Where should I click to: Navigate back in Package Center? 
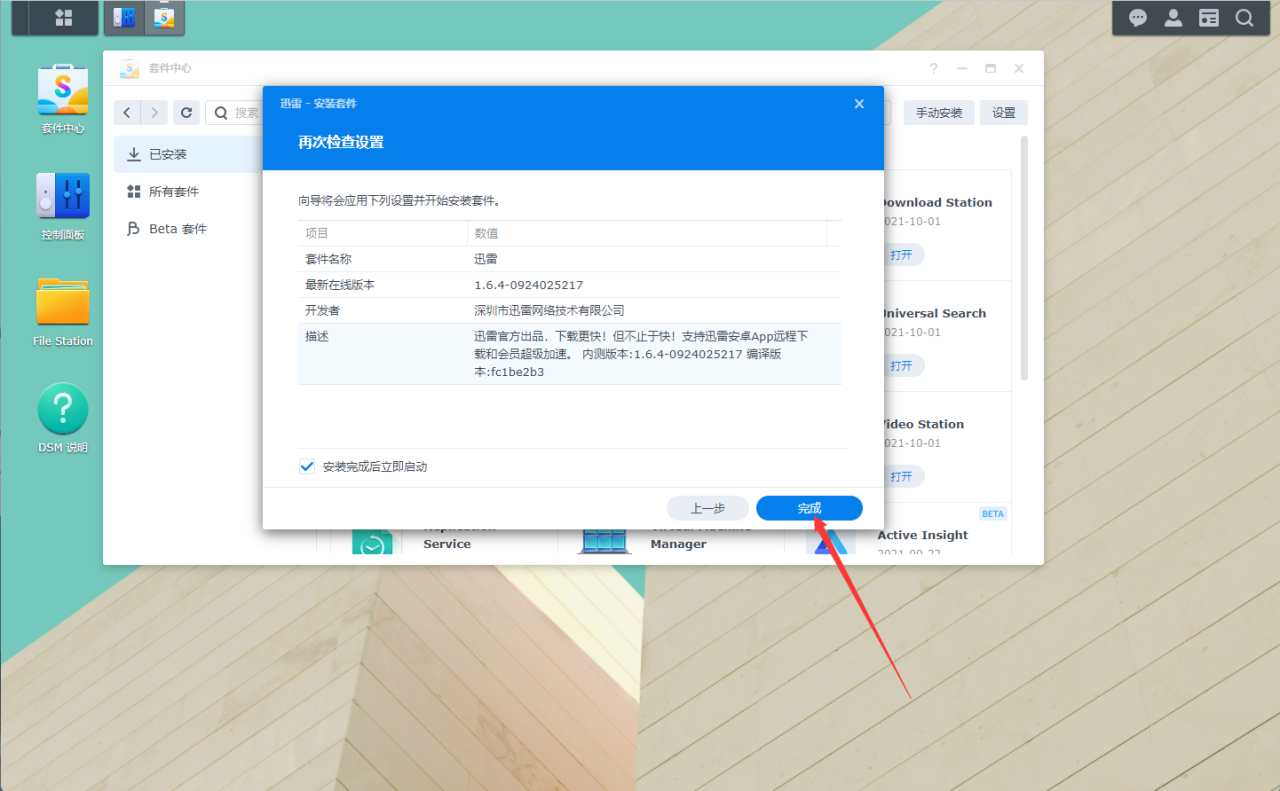(x=126, y=112)
